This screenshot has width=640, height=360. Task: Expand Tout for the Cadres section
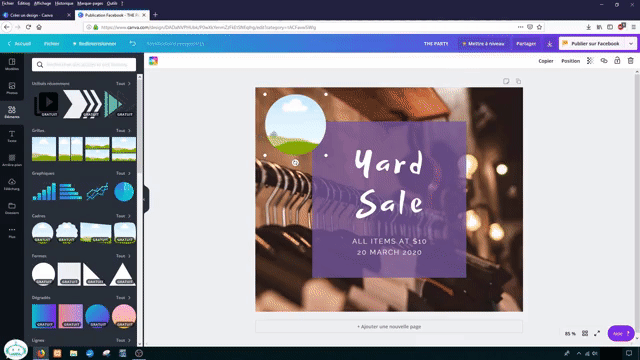[123, 216]
